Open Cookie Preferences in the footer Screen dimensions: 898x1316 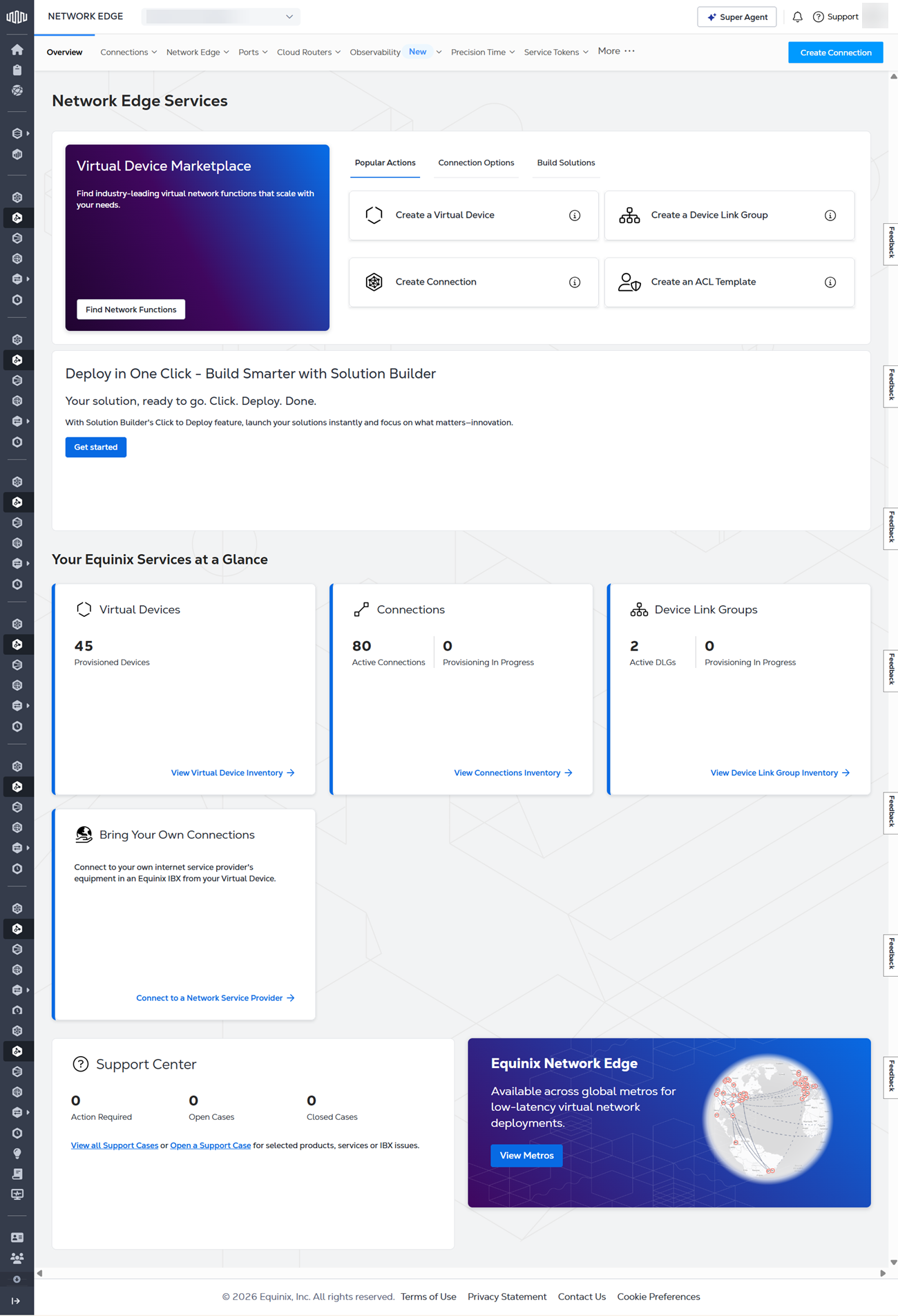click(658, 1297)
